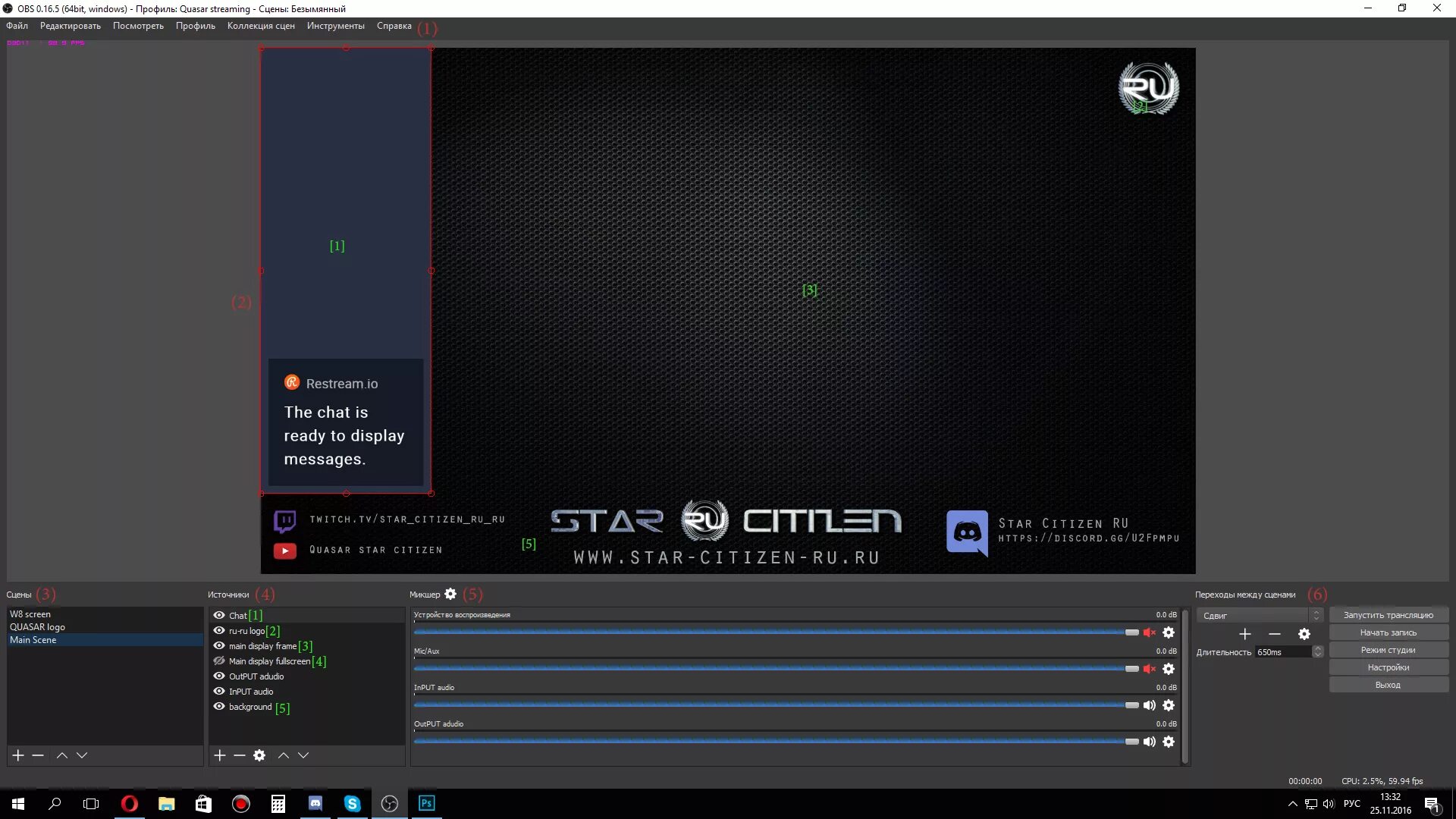Click the remove source minus icon
Viewport: 1456px width, 819px height.
tap(239, 755)
